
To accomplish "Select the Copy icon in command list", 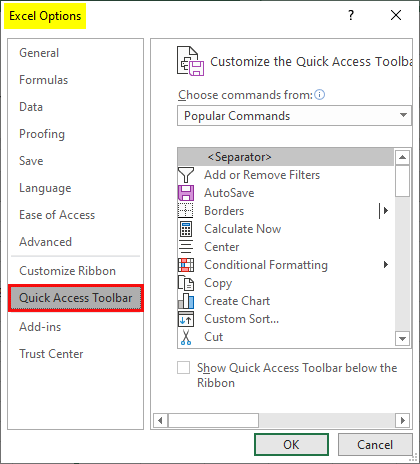I will tap(186, 283).
